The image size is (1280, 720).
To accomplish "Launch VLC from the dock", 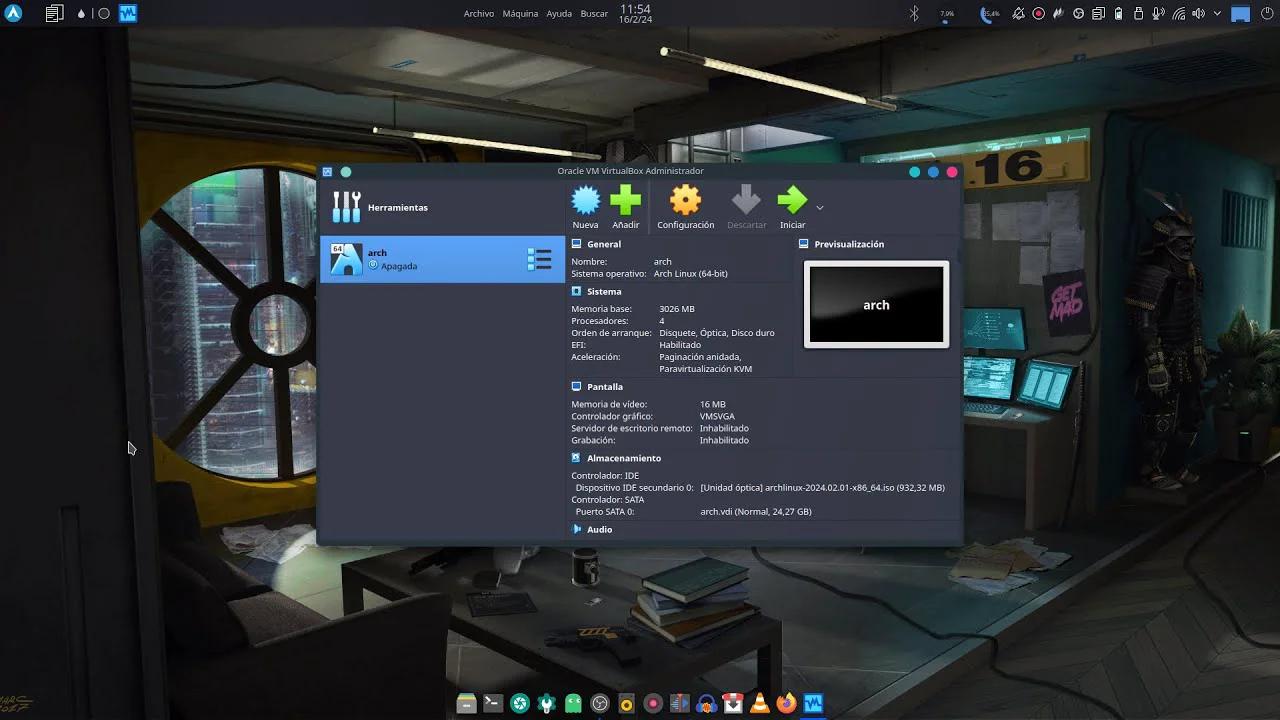I will tap(760, 703).
